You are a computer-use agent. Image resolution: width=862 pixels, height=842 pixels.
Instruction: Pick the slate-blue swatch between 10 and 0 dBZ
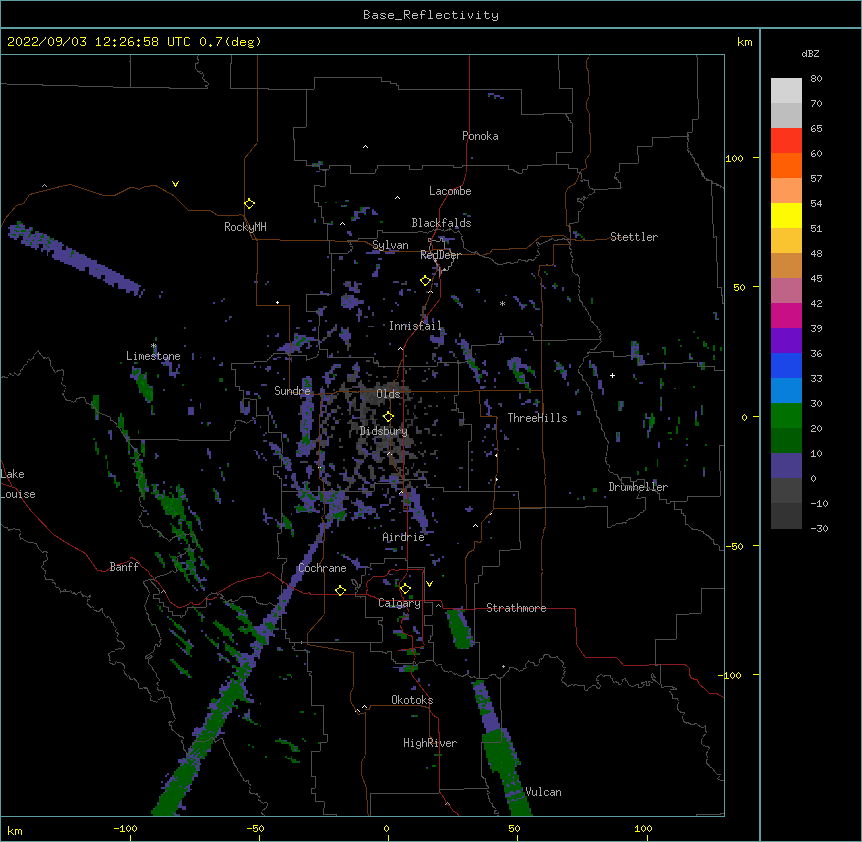(786, 466)
